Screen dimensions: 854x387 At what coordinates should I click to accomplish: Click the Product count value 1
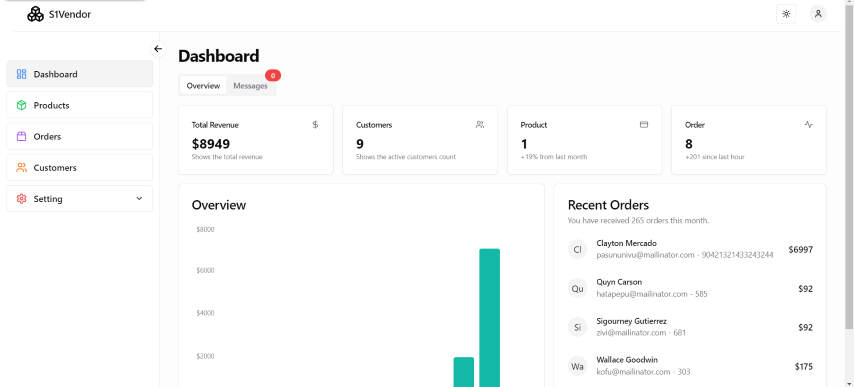[524, 144]
